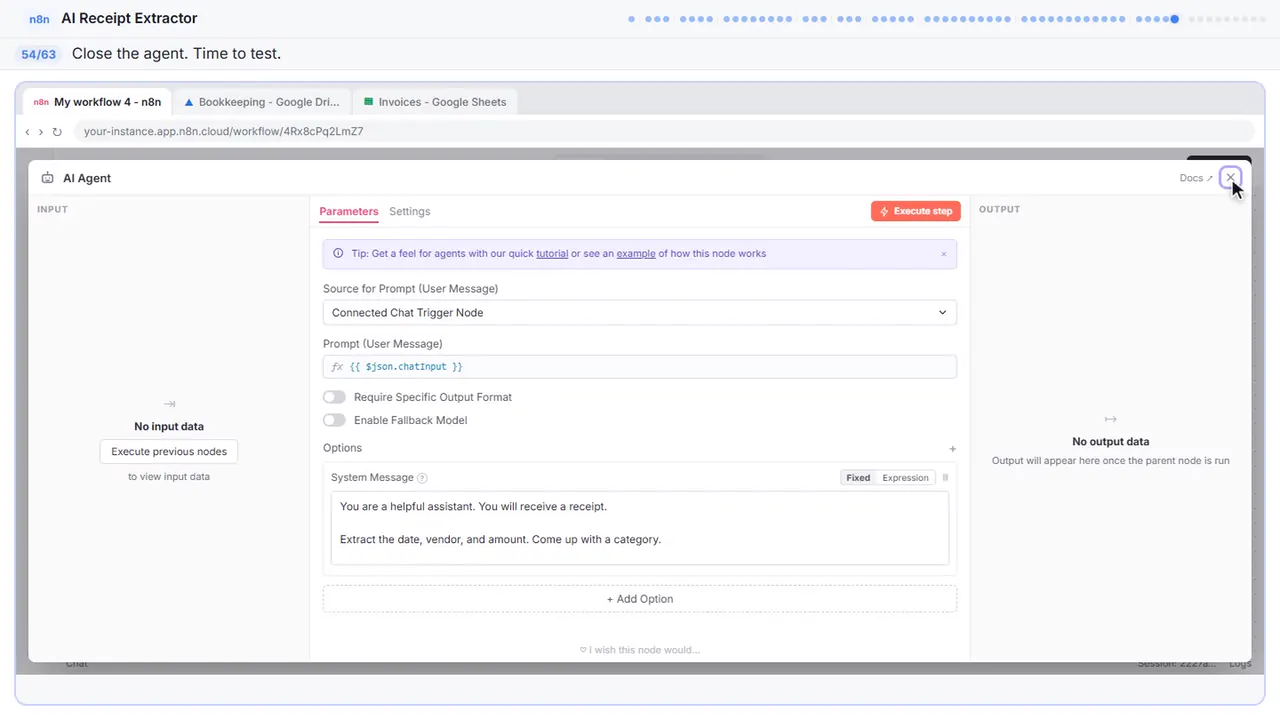The image size is (1280, 720).
Task: Click the fx expression icon in Prompt field
Action: point(337,367)
